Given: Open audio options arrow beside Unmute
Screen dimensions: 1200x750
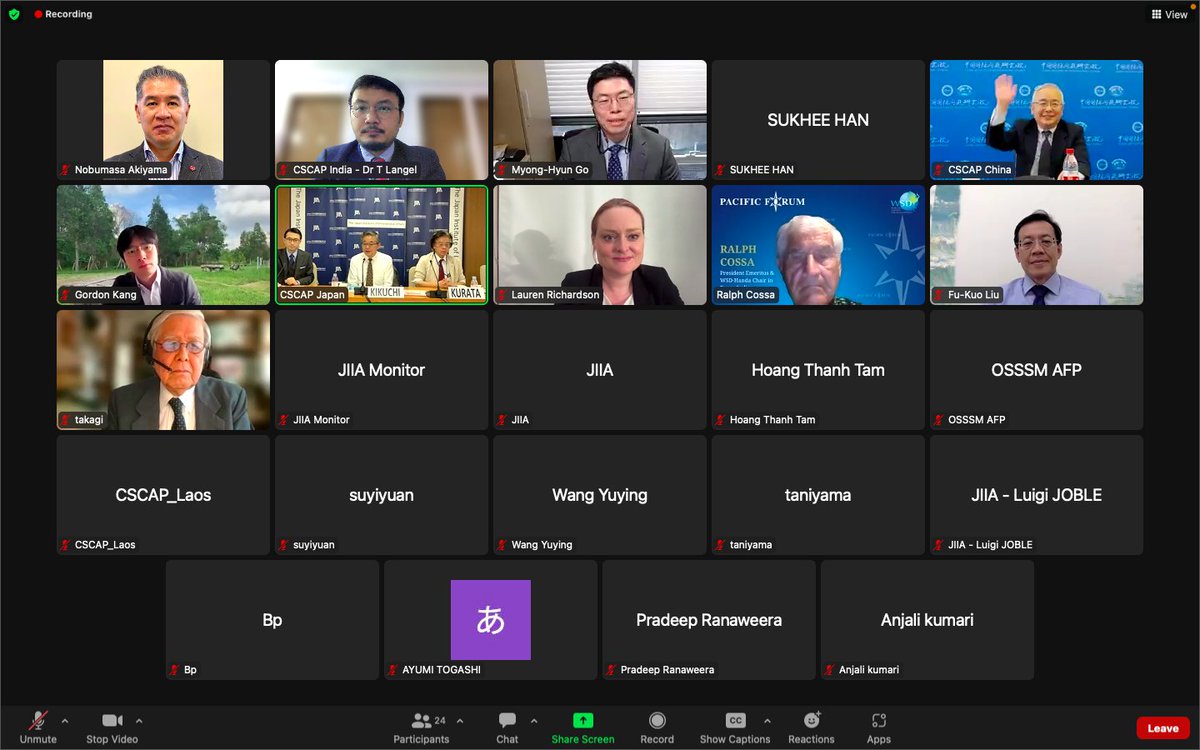Looking at the screenshot, I should 65,720.
